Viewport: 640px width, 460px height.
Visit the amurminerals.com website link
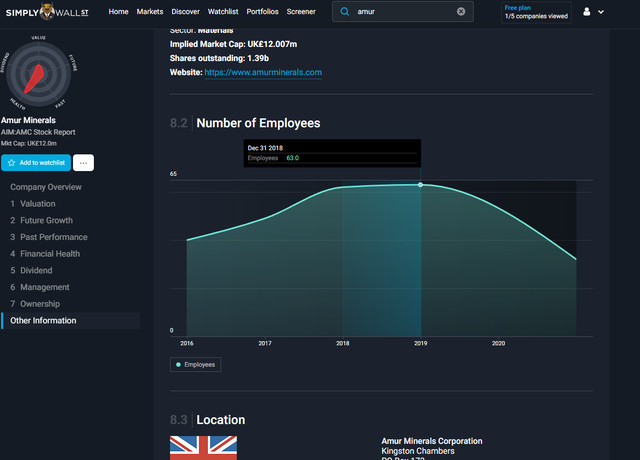(x=263, y=72)
